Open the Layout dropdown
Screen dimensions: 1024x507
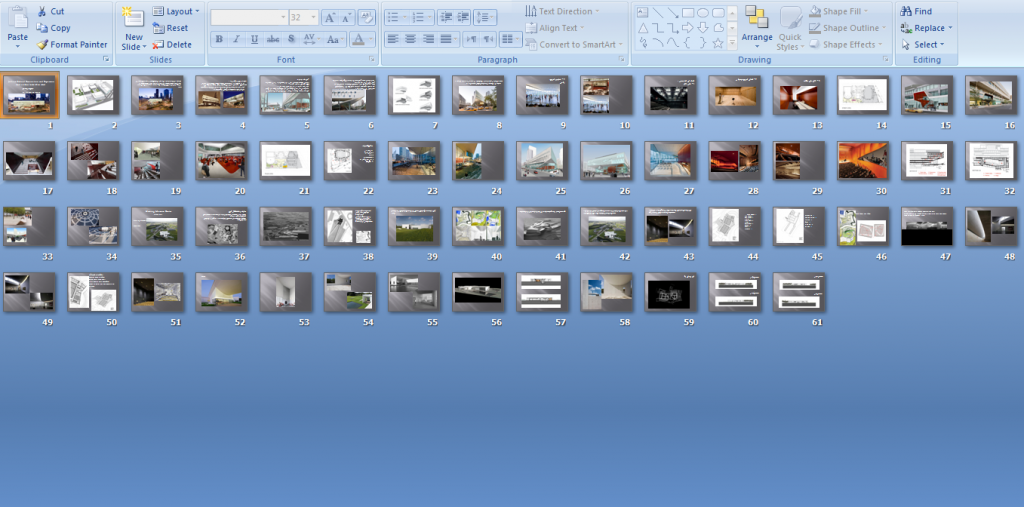pyautogui.click(x=176, y=11)
